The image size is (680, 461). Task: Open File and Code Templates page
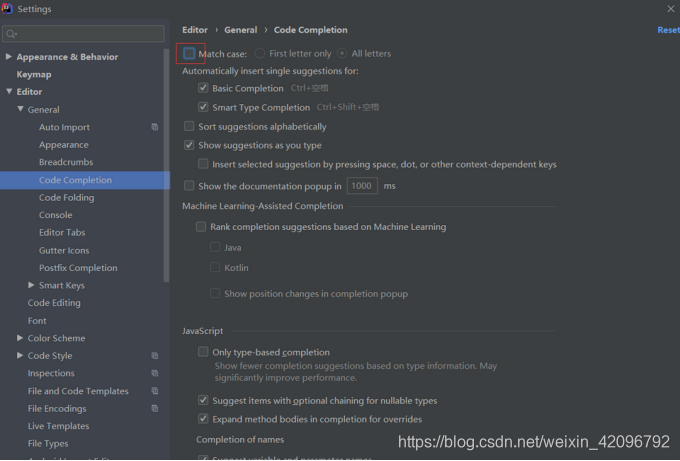[x=78, y=391]
